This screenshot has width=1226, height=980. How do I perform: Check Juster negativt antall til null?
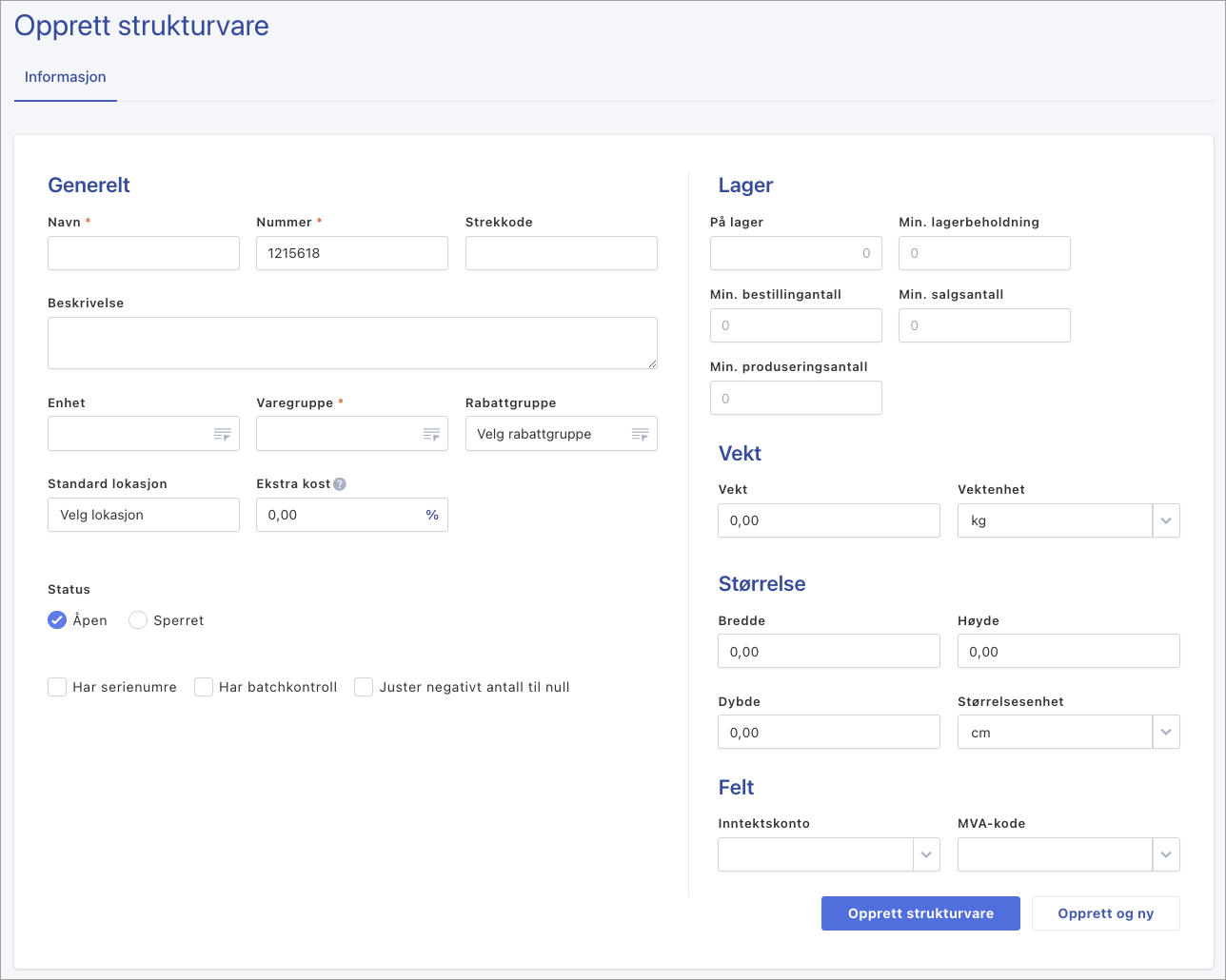(x=364, y=687)
